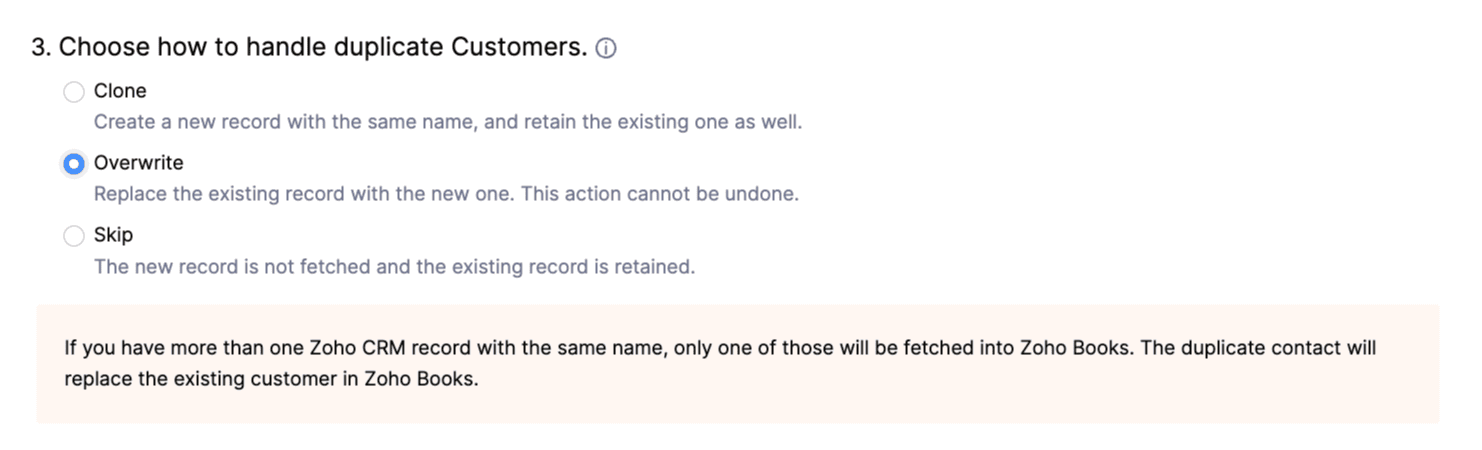Pick the Skip radio button
The width and height of the screenshot is (1482, 450).
click(x=74, y=236)
